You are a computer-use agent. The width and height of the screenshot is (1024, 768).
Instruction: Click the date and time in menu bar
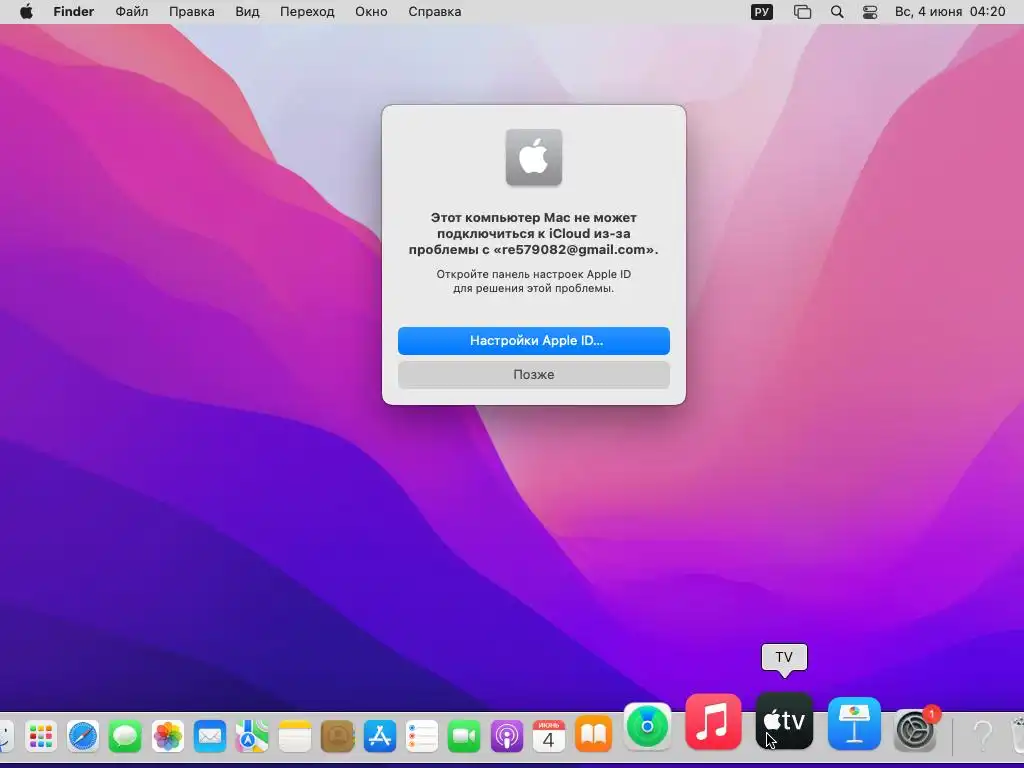coord(950,12)
